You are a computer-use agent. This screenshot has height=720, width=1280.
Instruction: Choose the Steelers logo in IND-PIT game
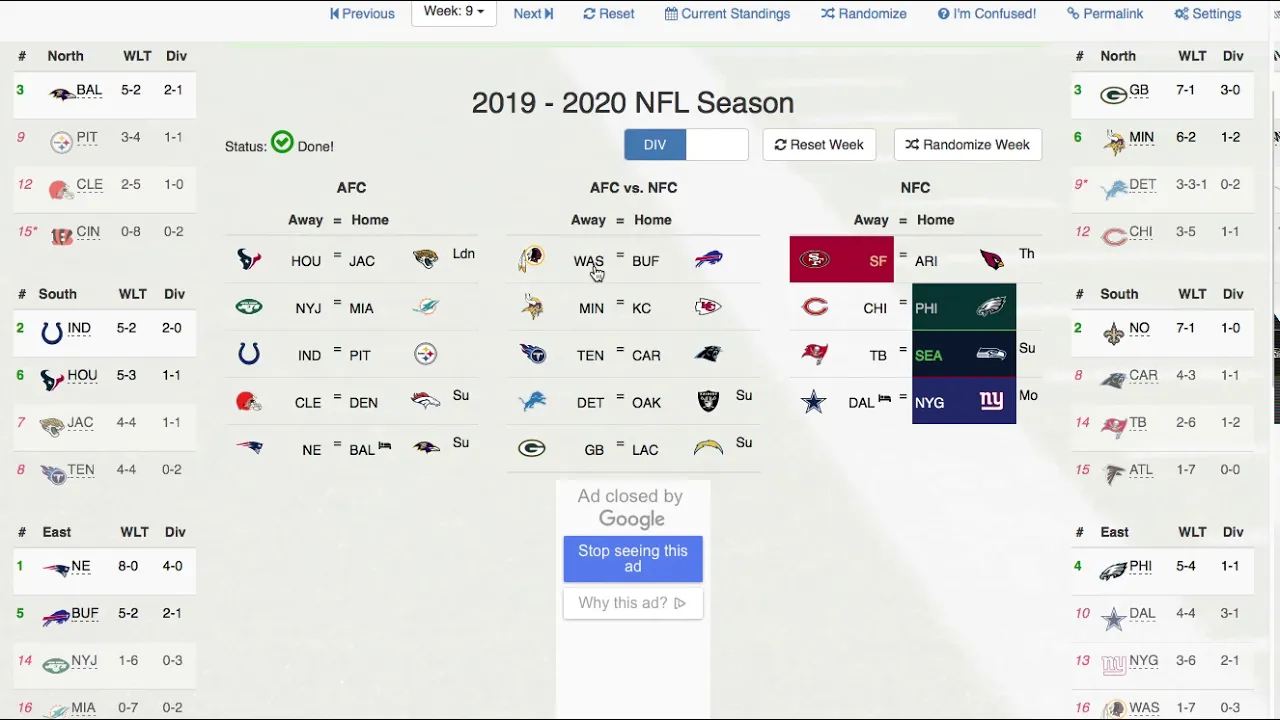click(x=426, y=354)
